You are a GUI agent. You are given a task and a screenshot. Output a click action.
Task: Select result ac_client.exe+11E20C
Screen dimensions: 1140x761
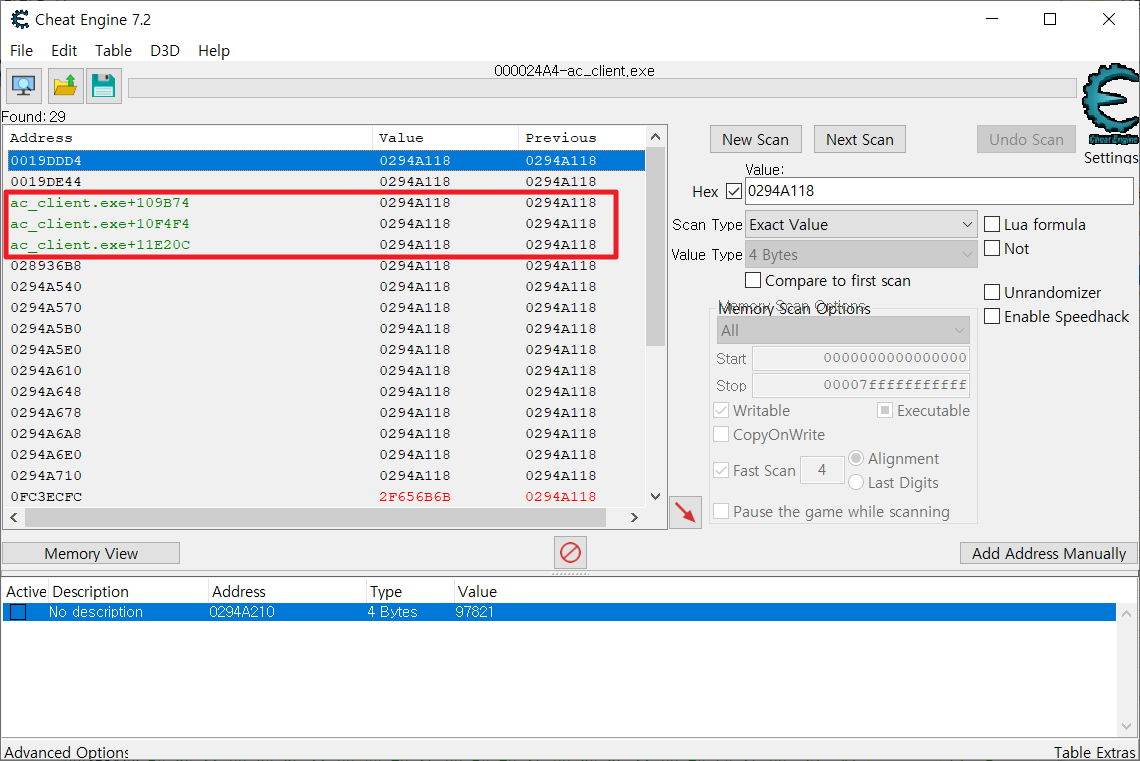click(x=326, y=244)
